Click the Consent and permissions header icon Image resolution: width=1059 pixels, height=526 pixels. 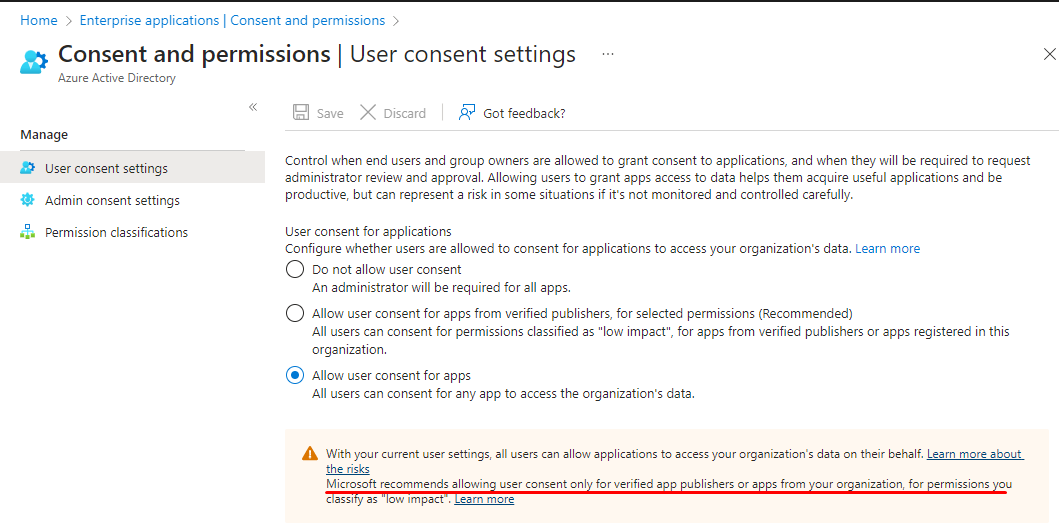34,61
